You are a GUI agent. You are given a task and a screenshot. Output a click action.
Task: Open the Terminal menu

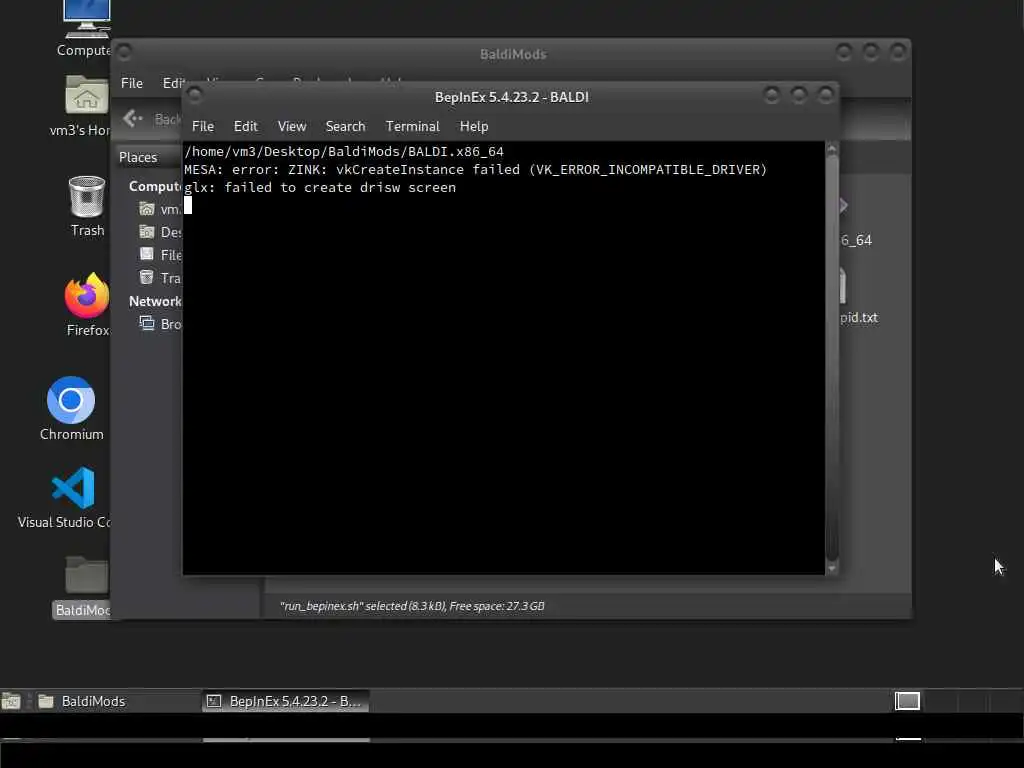click(x=412, y=126)
